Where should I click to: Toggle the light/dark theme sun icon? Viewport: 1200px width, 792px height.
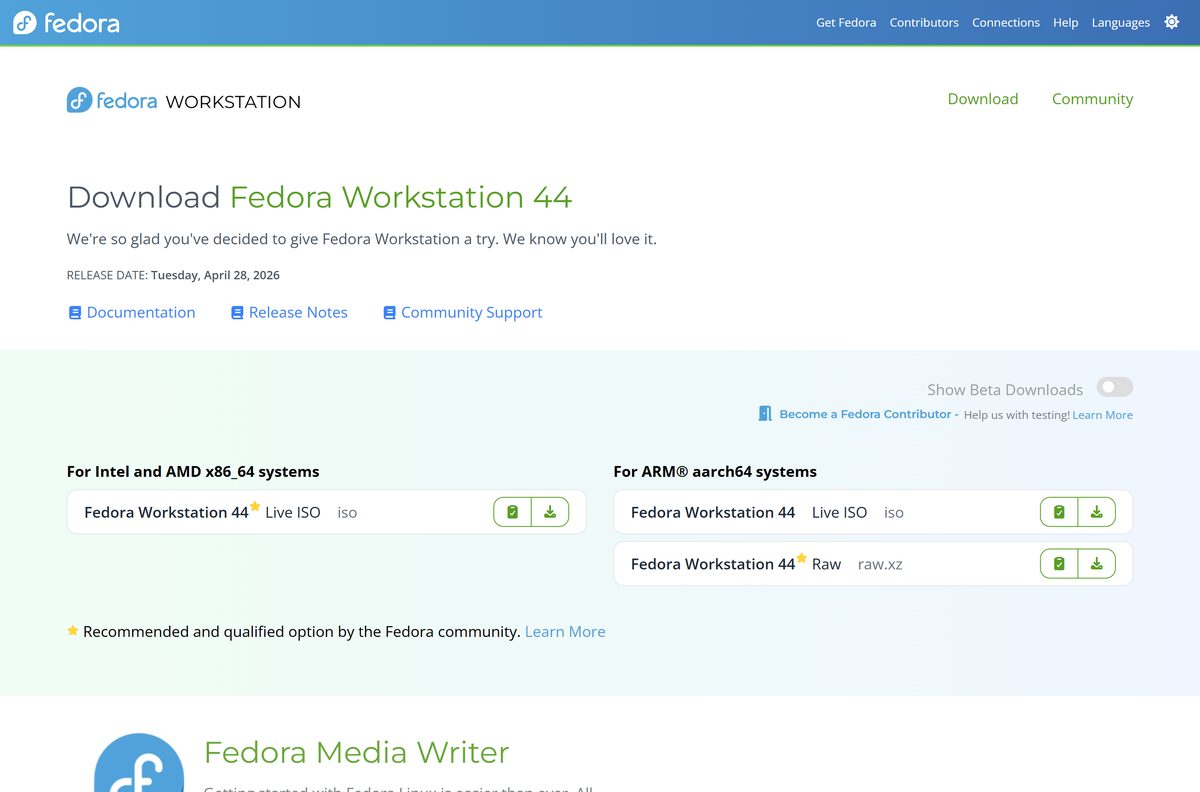click(x=1172, y=22)
